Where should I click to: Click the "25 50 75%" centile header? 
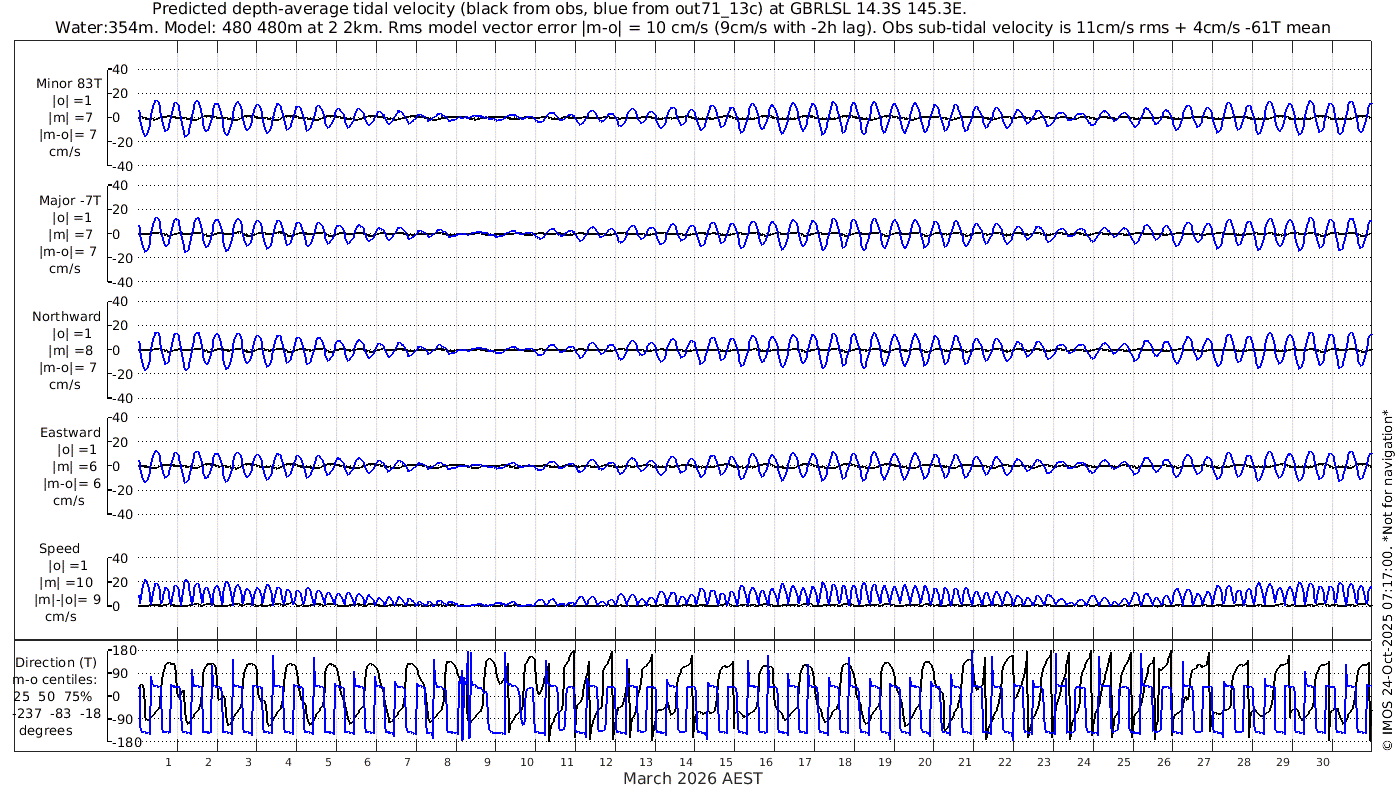(x=52, y=696)
